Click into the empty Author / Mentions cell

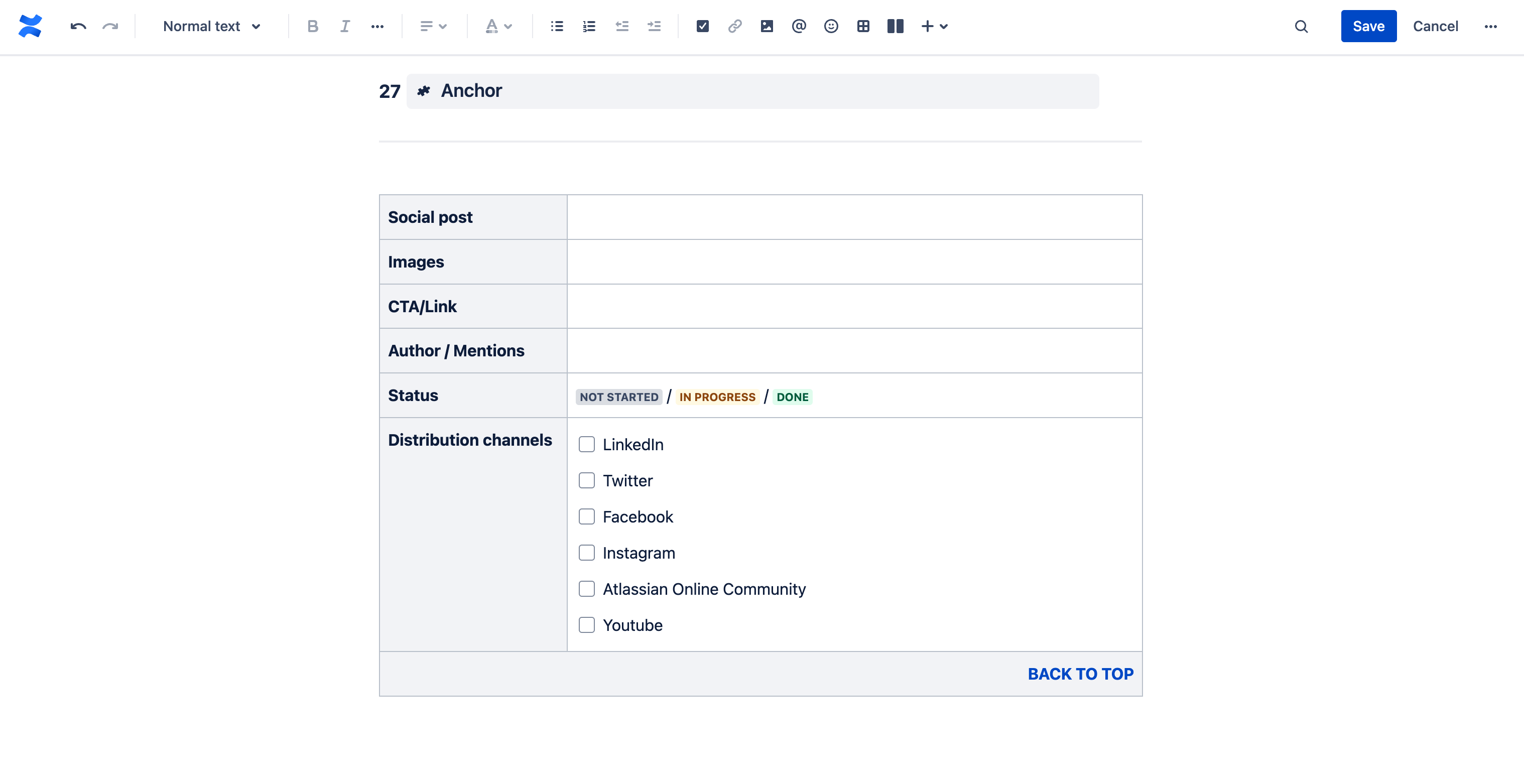point(854,351)
